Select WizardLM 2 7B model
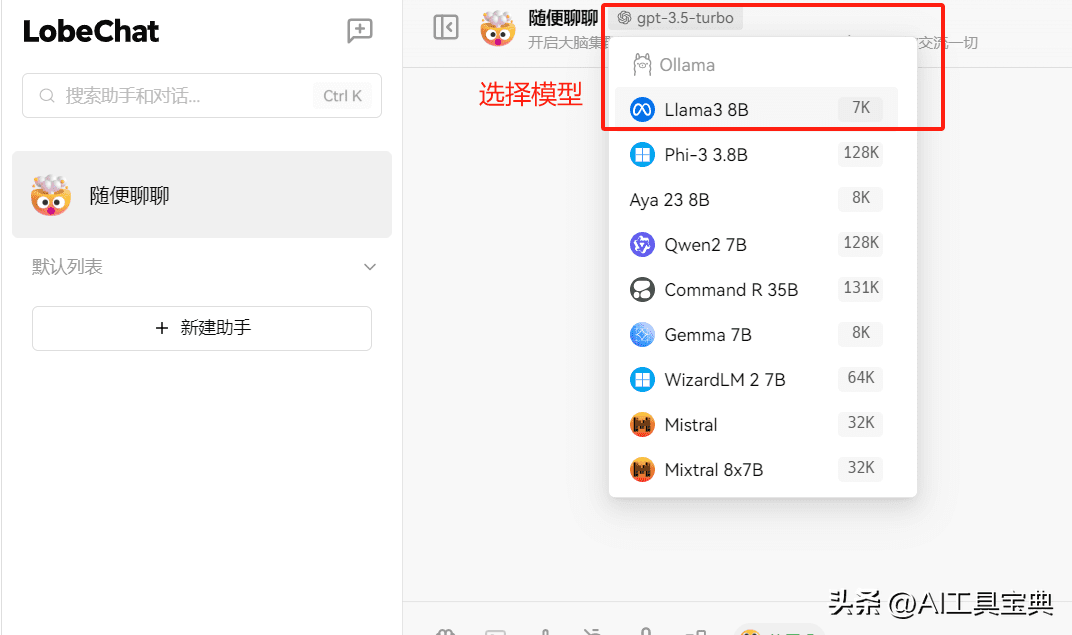 tap(724, 380)
